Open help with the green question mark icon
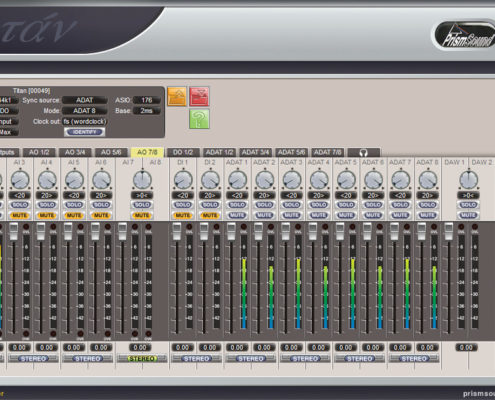The height and width of the screenshot is (400, 495). (x=199, y=119)
